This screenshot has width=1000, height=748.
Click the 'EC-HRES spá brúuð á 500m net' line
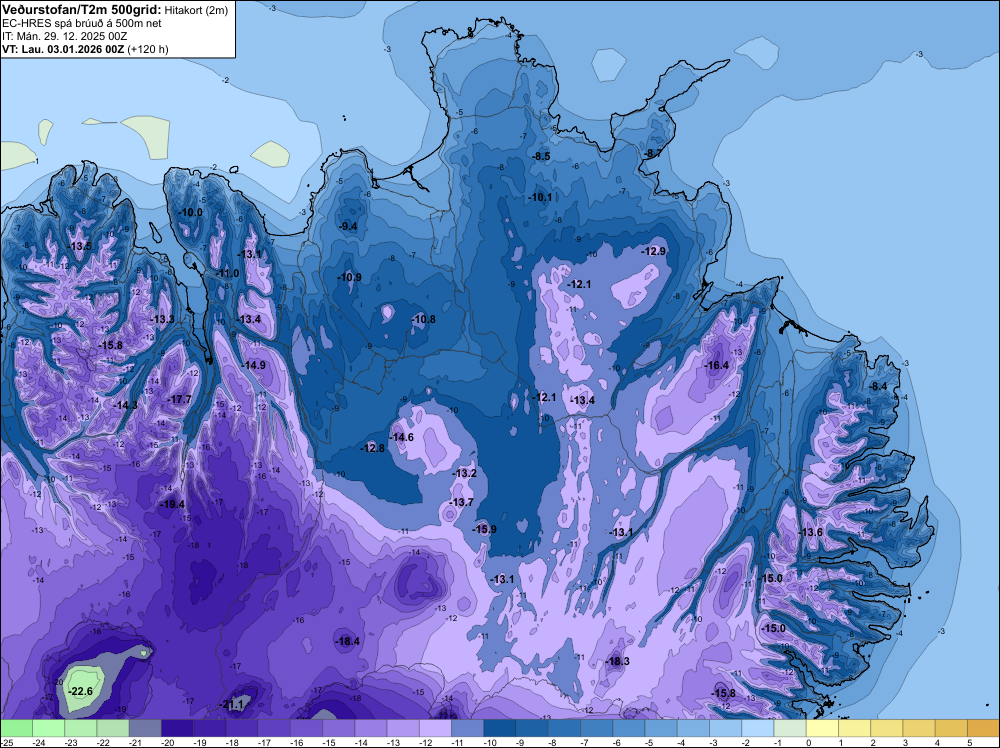[82, 23]
